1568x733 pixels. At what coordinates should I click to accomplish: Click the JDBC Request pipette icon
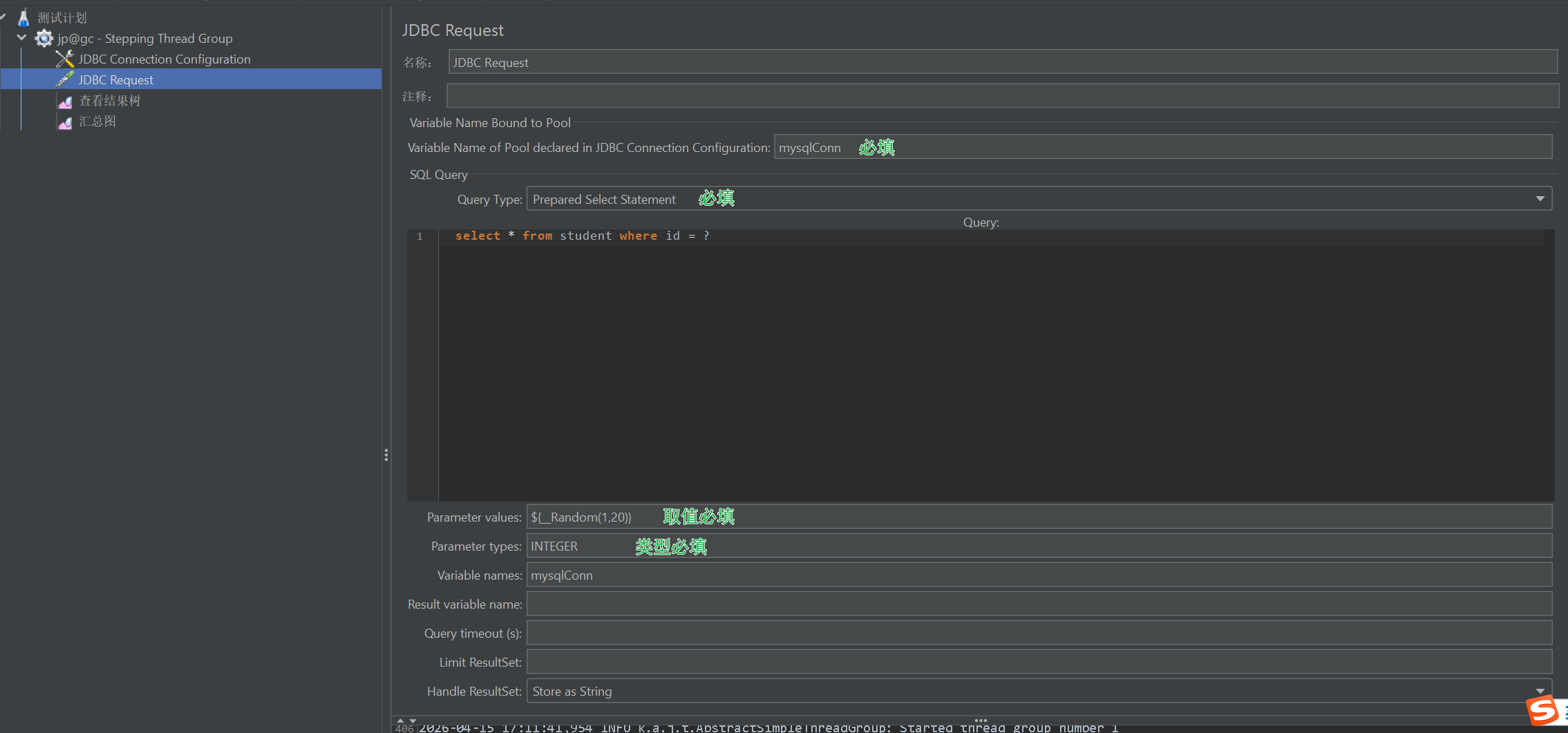pos(65,79)
